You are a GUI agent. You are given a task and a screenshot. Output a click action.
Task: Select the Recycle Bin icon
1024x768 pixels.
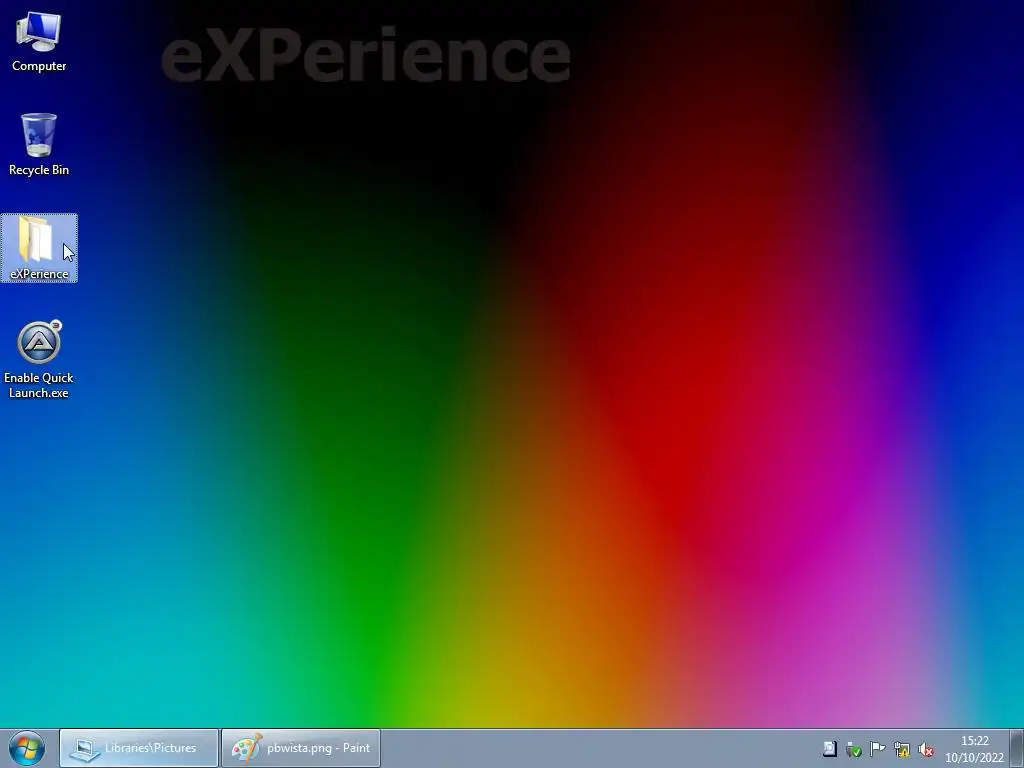39,144
